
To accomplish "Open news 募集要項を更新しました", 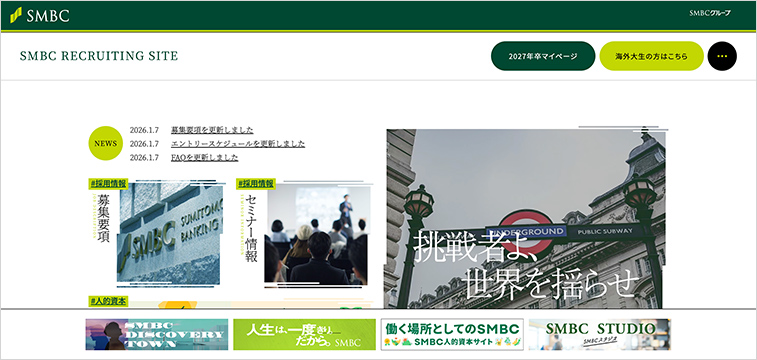I will [x=212, y=130].
